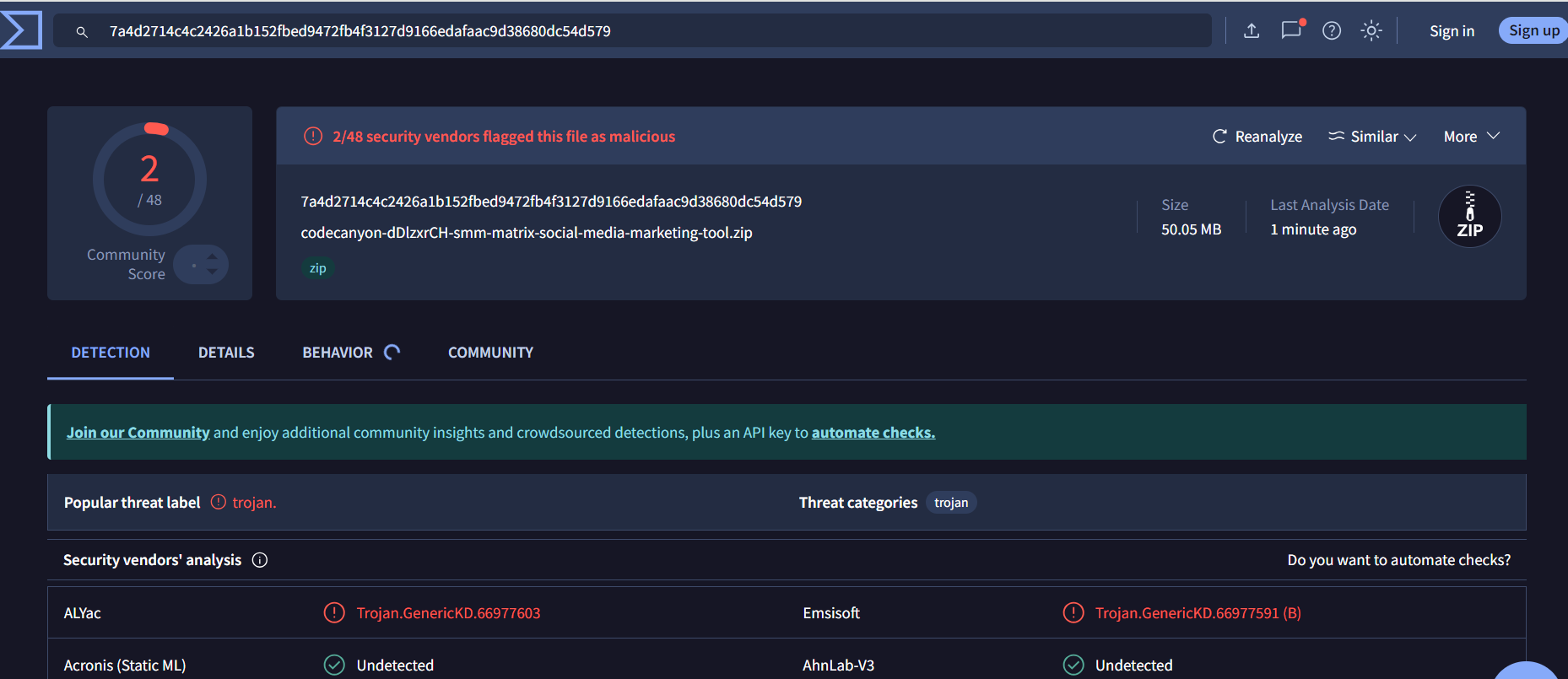Click the behavior tab loading spinner
The image size is (1568, 679).
coord(392,353)
